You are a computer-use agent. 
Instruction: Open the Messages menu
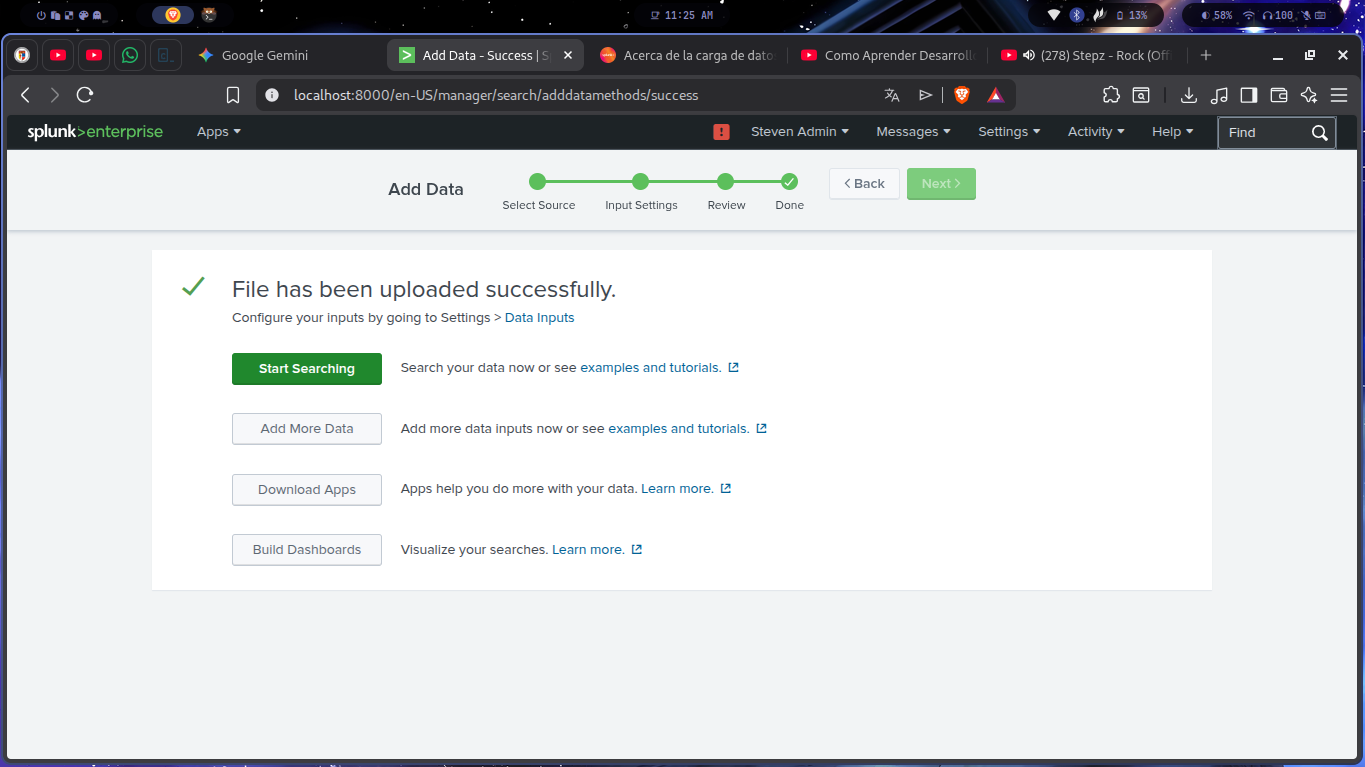coord(912,132)
